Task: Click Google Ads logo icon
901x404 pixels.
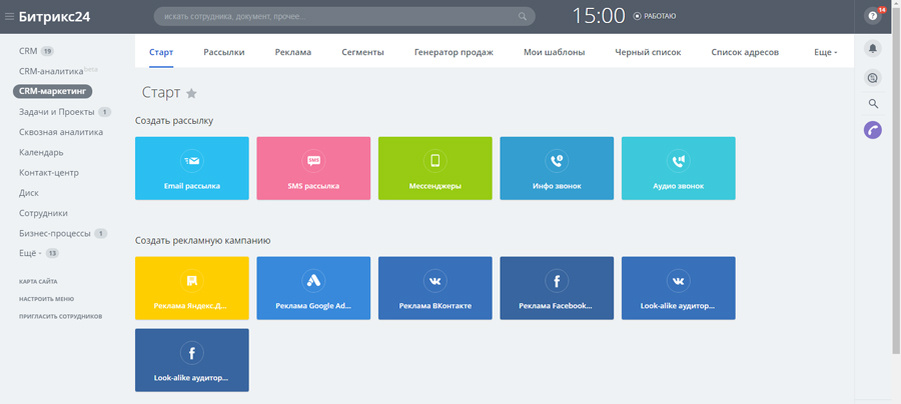Action: (x=314, y=281)
